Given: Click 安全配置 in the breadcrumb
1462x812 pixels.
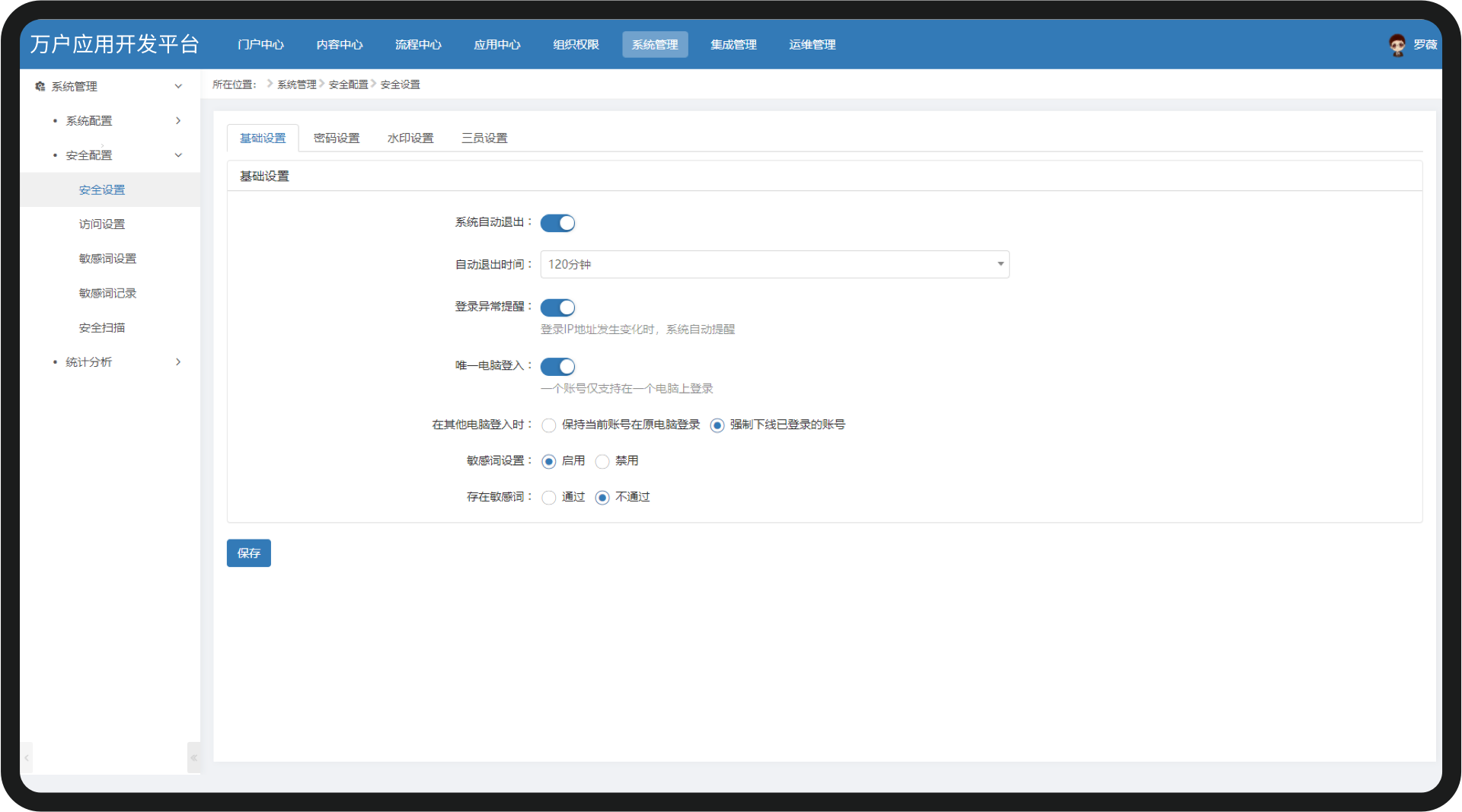Looking at the screenshot, I should pyautogui.click(x=348, y=84).
